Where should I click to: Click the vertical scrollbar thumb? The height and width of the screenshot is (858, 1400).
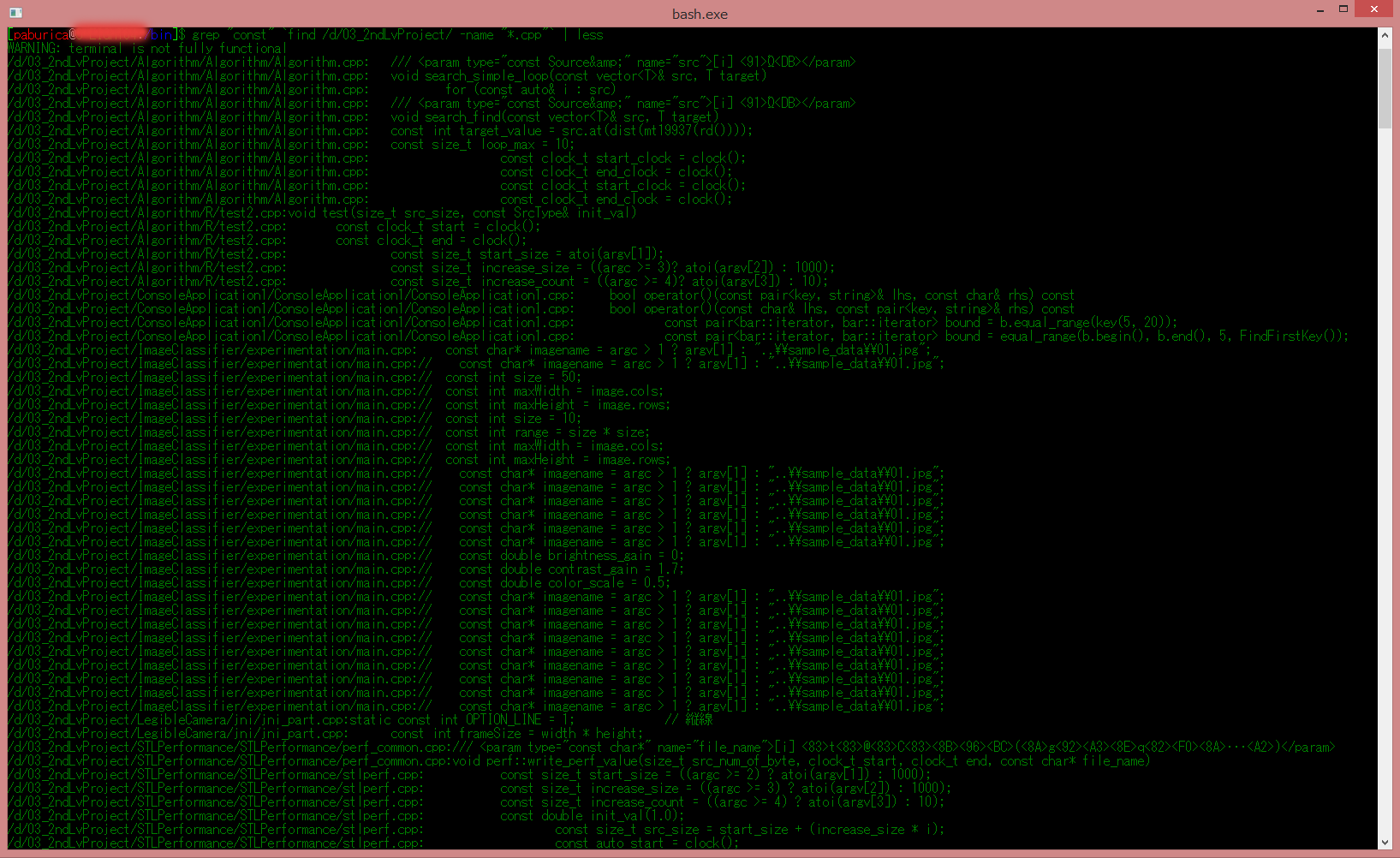[x=1385, y=86]
